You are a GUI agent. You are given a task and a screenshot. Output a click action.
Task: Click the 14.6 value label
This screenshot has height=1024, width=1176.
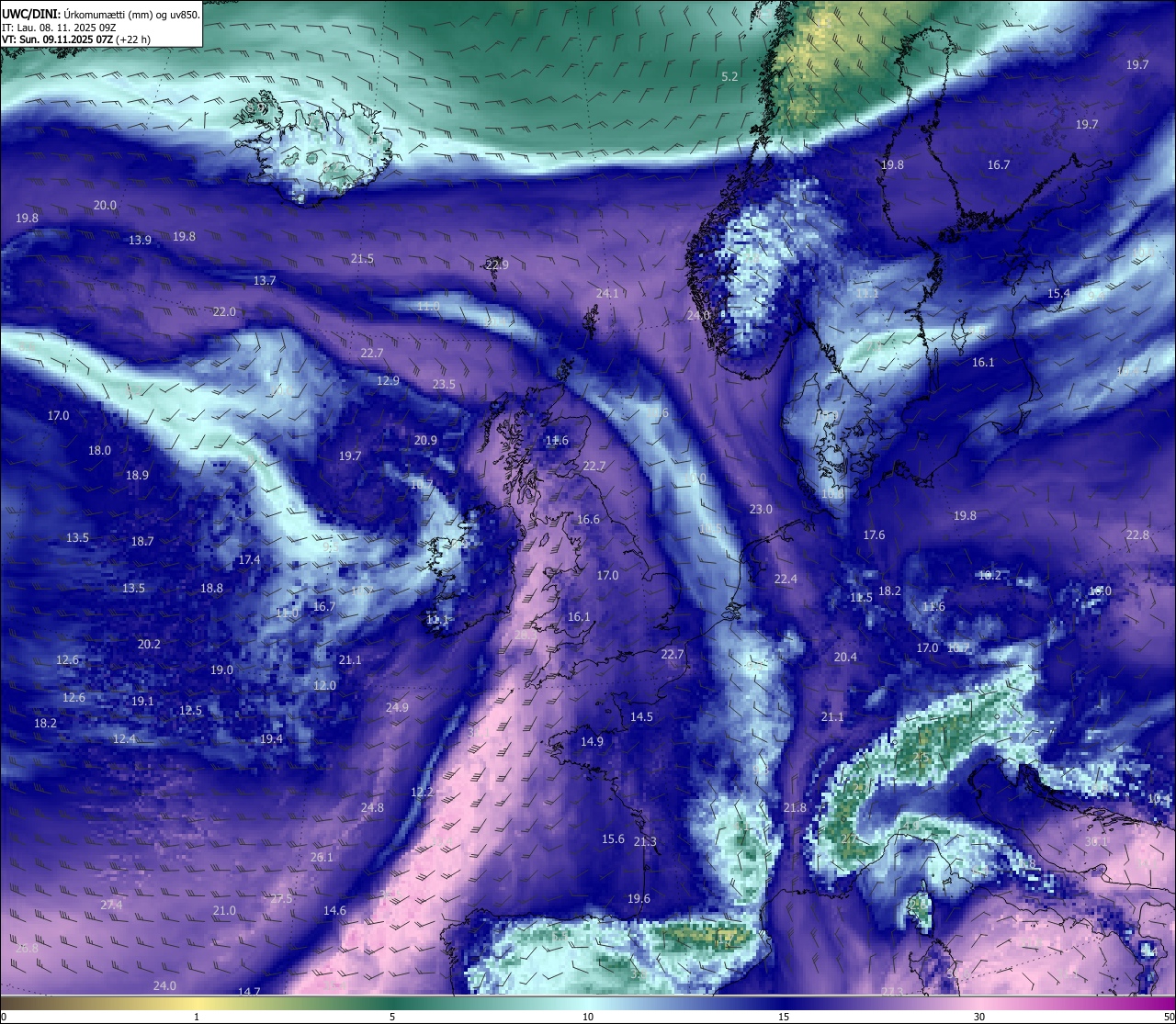tap(334, 911)
